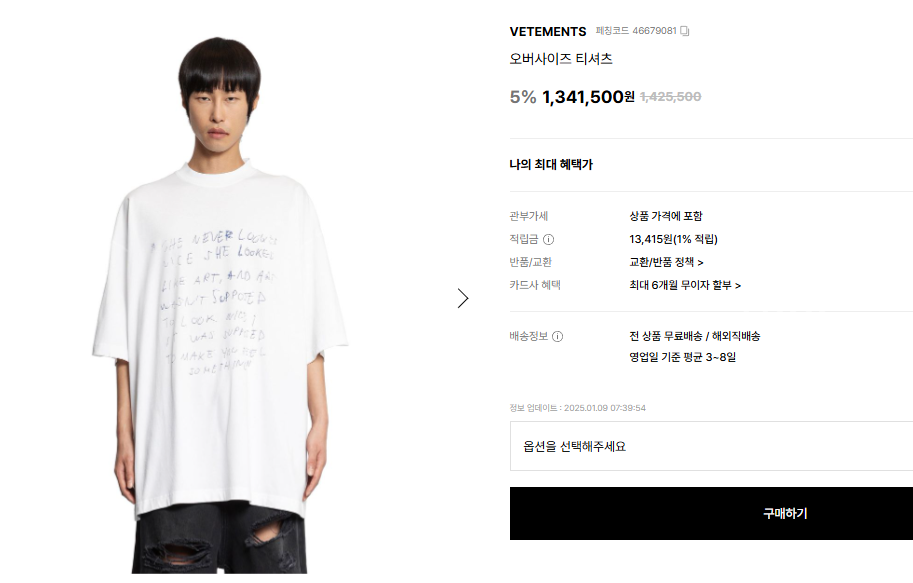The height and width of the screenshot is (583, 913).
Task: Show the next product image with the right arrow
Action: coord(463,298)
